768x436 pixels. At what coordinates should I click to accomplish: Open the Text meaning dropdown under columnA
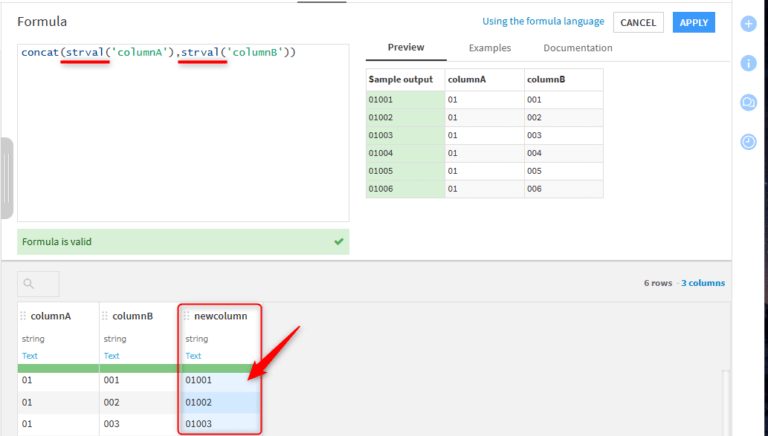click(x=29, y=356)
